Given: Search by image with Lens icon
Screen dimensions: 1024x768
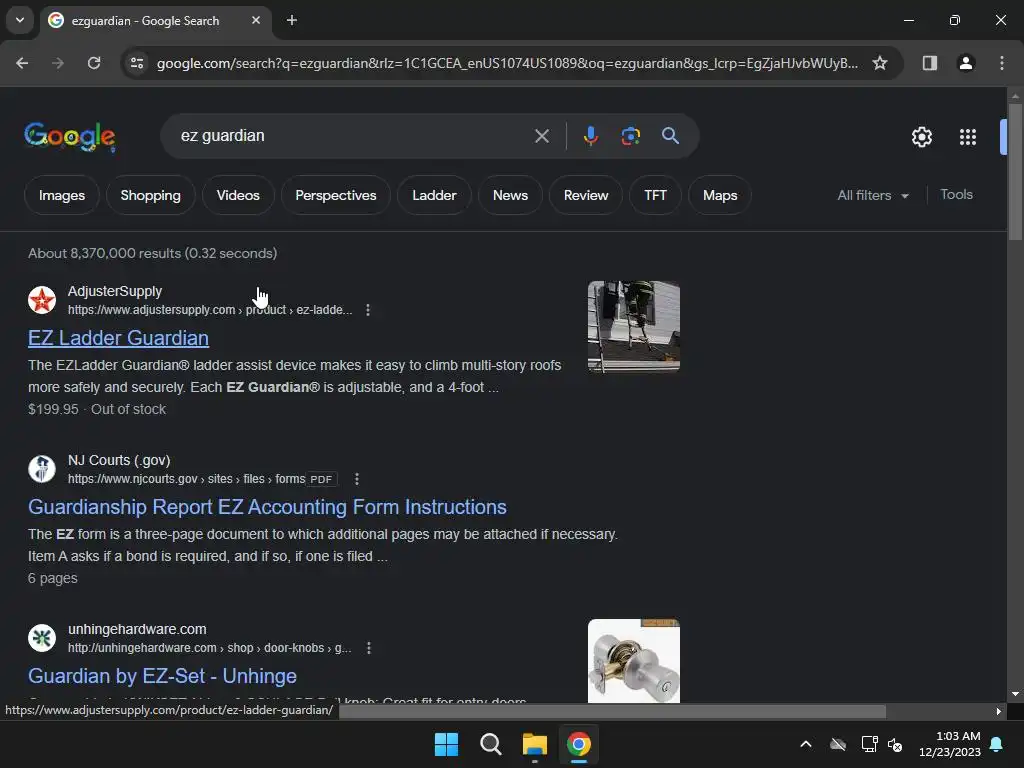Looking at the screenshot, I should 630,136.
